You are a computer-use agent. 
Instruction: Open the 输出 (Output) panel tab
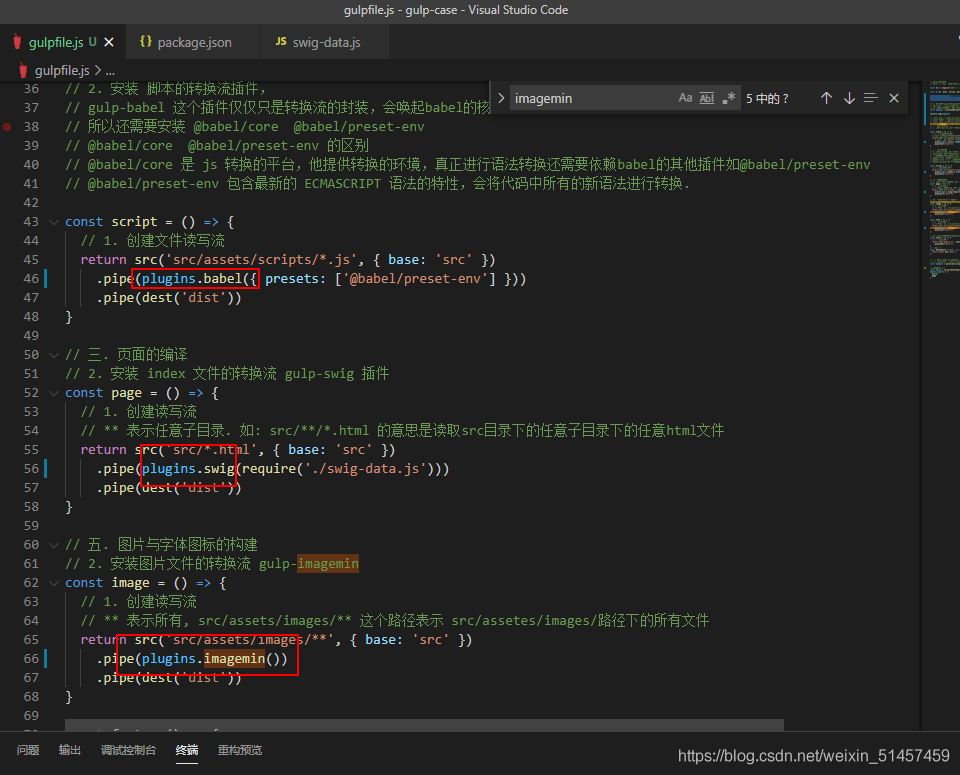point(70,750)
